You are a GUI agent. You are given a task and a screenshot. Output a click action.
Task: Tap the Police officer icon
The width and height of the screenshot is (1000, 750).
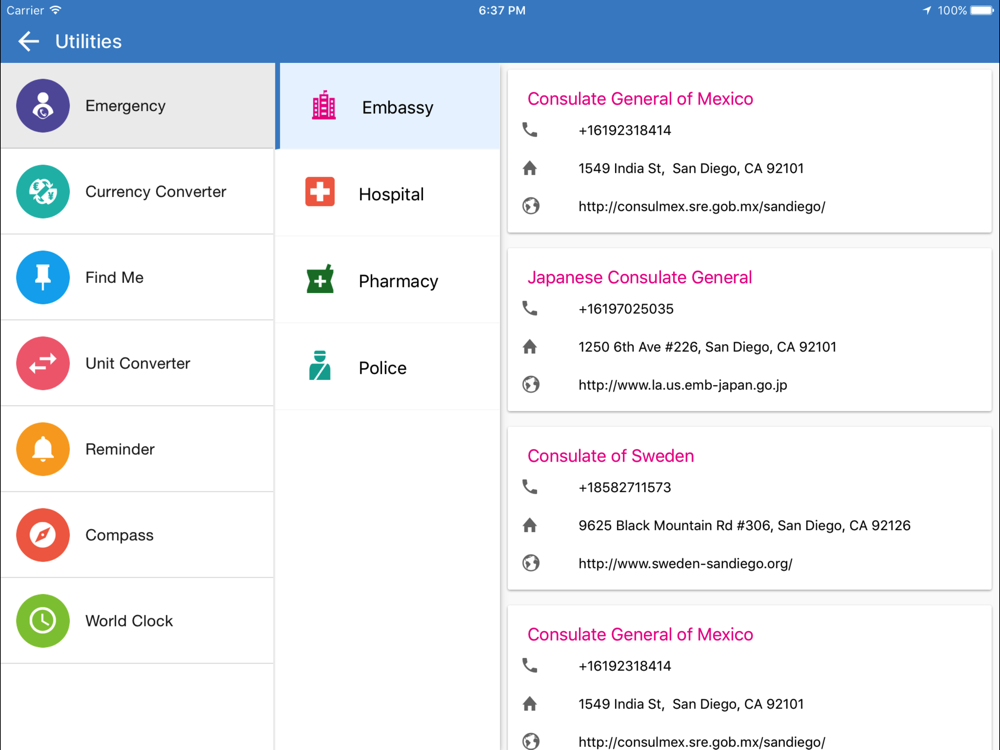click(320, 365)
